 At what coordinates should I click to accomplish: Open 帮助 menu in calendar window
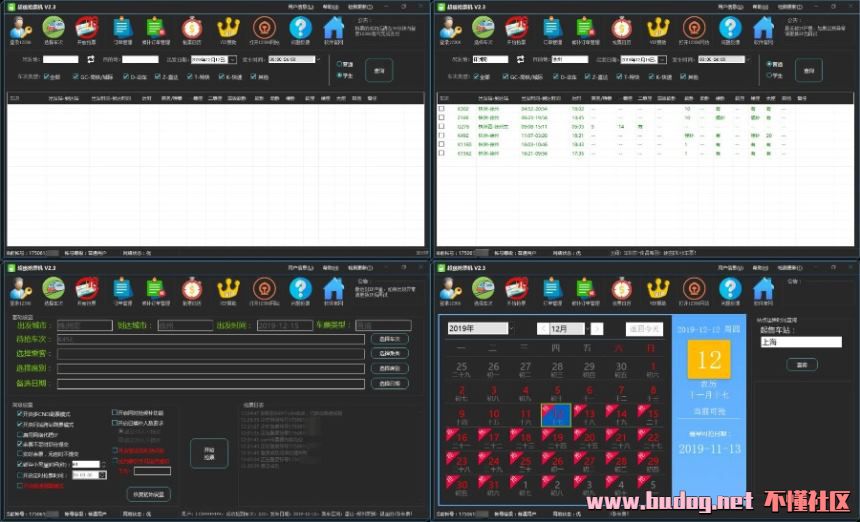[760, 268]
